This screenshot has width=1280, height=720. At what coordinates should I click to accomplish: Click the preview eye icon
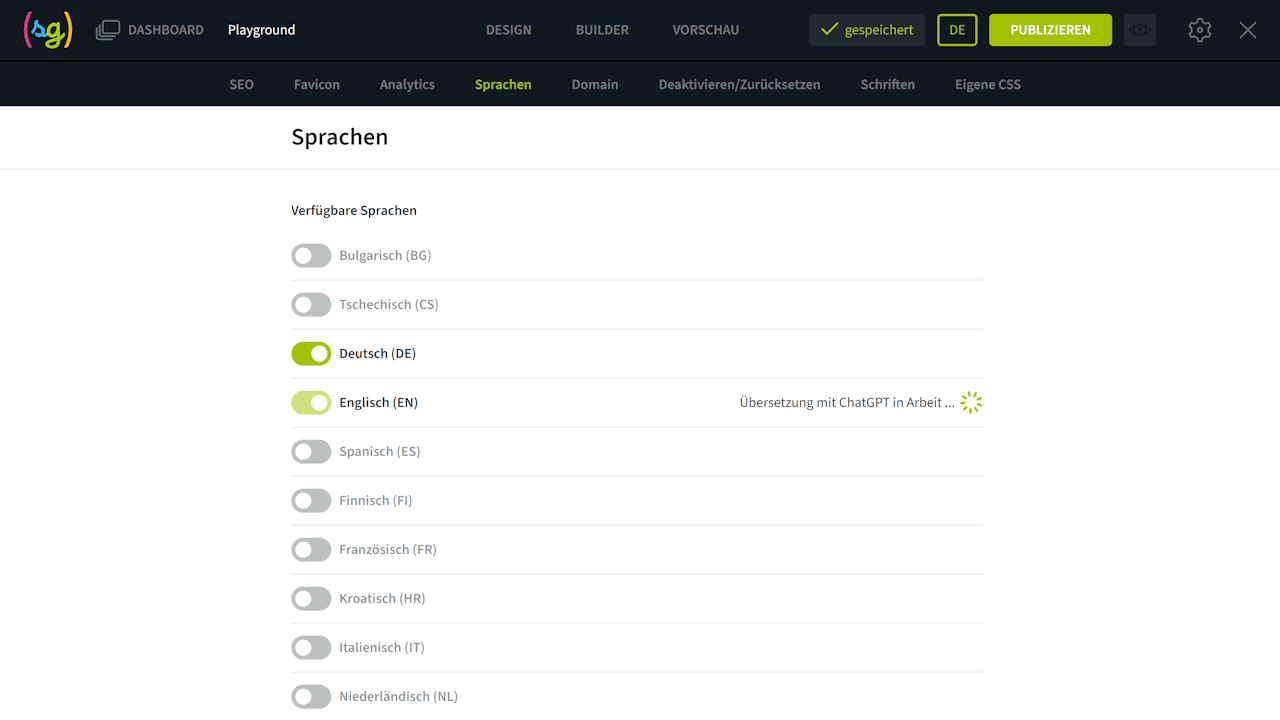(x=1140, y=30)
